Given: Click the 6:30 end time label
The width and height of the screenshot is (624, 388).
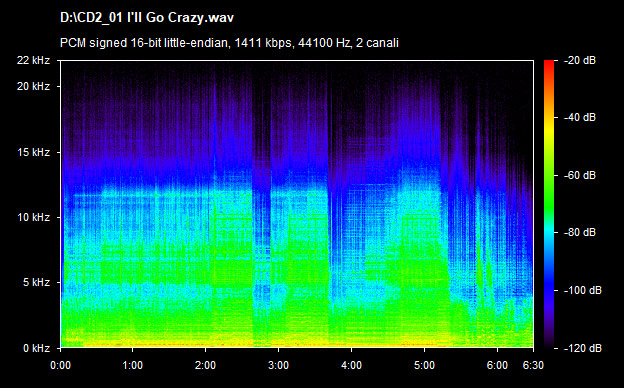Looking at the screenshot, I should click(533, 365).
